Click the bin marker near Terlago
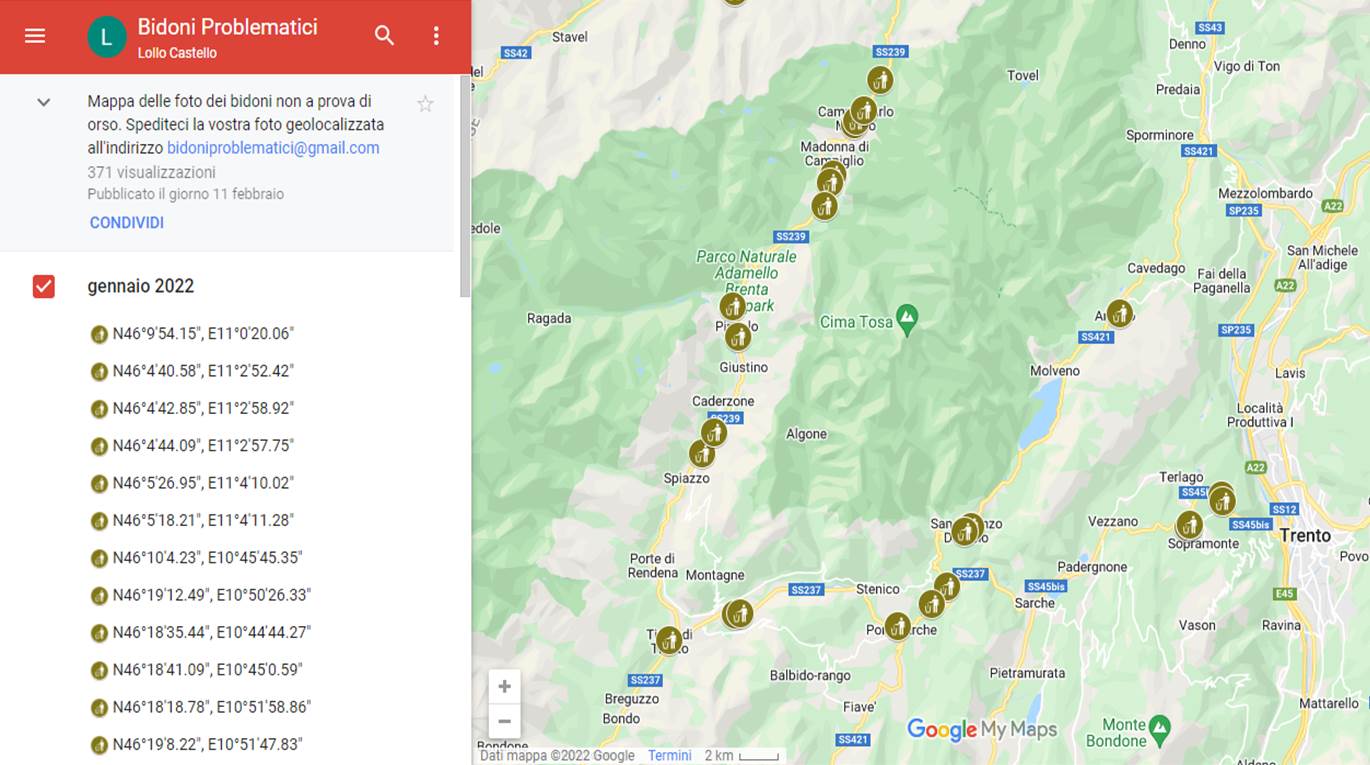 point(1222,499)
